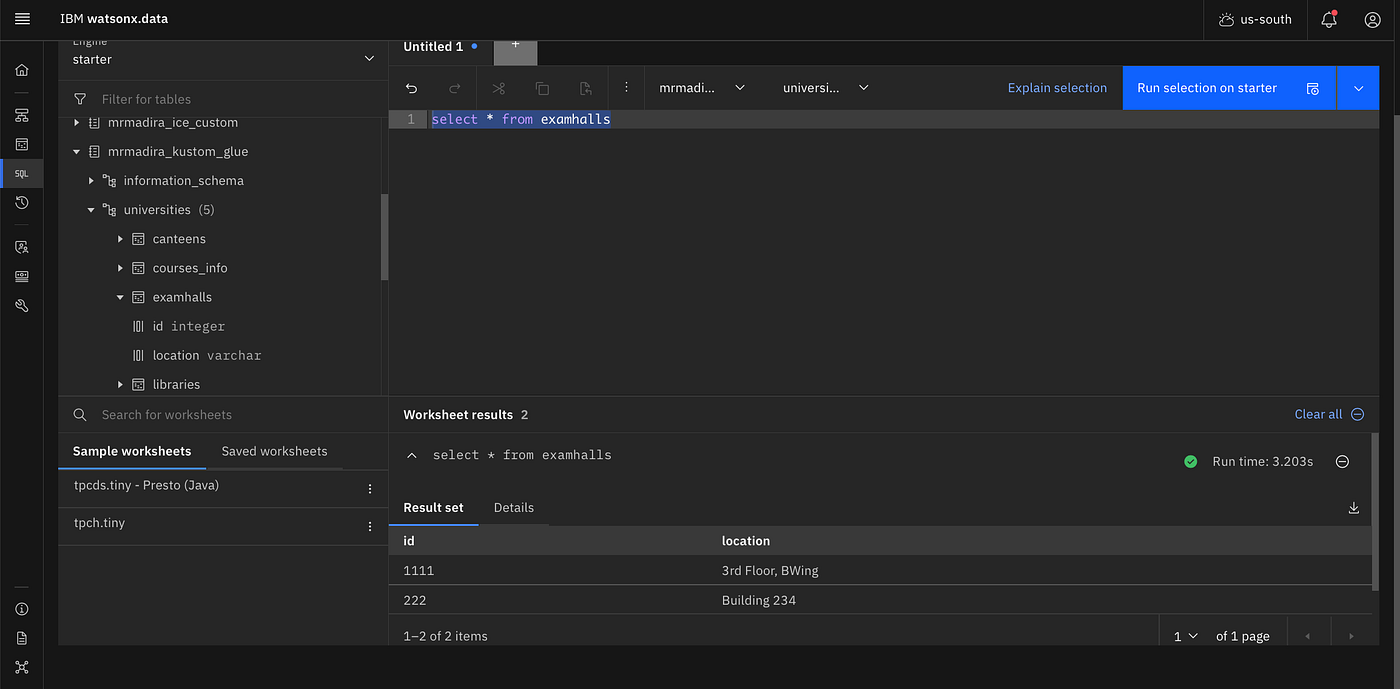This screenshot has width=1400, height=689.
Task: Click Clear all results
Action: coord(1329,414)
